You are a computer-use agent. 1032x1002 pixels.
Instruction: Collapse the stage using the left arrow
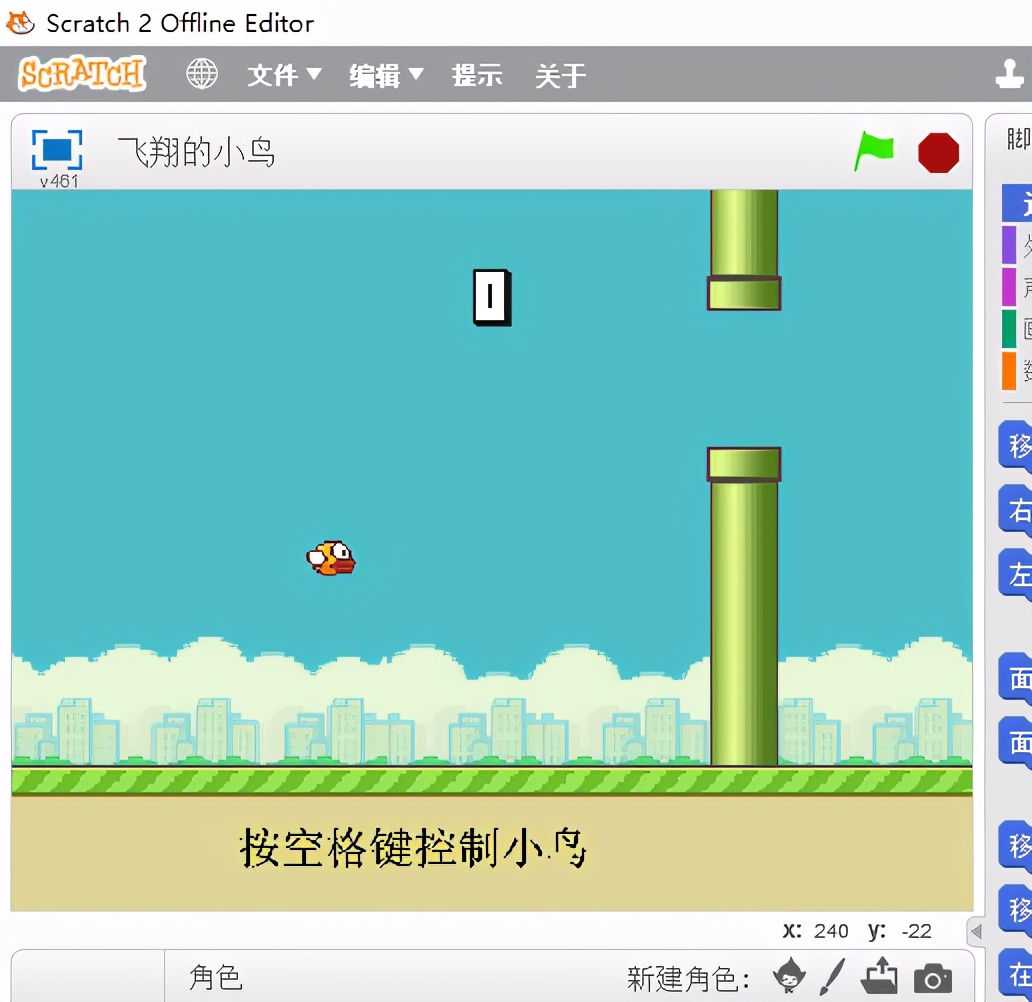pyautogui.click(x=974, y=931)
